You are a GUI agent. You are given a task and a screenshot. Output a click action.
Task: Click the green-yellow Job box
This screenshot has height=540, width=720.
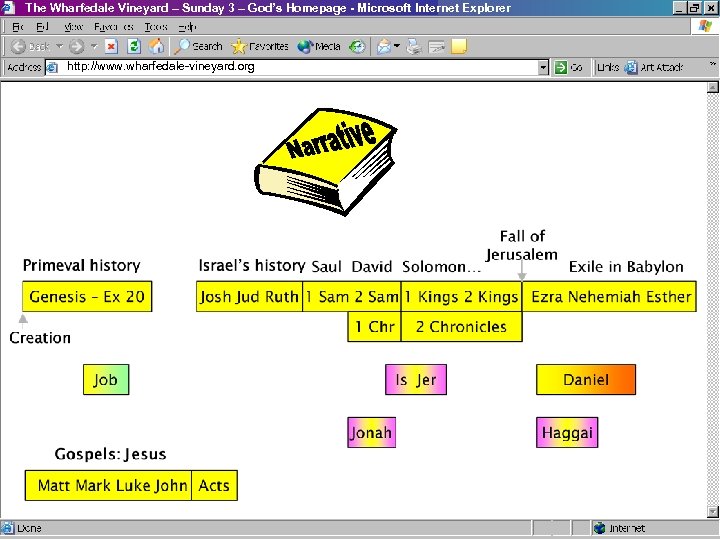click(x=106, y=380)
